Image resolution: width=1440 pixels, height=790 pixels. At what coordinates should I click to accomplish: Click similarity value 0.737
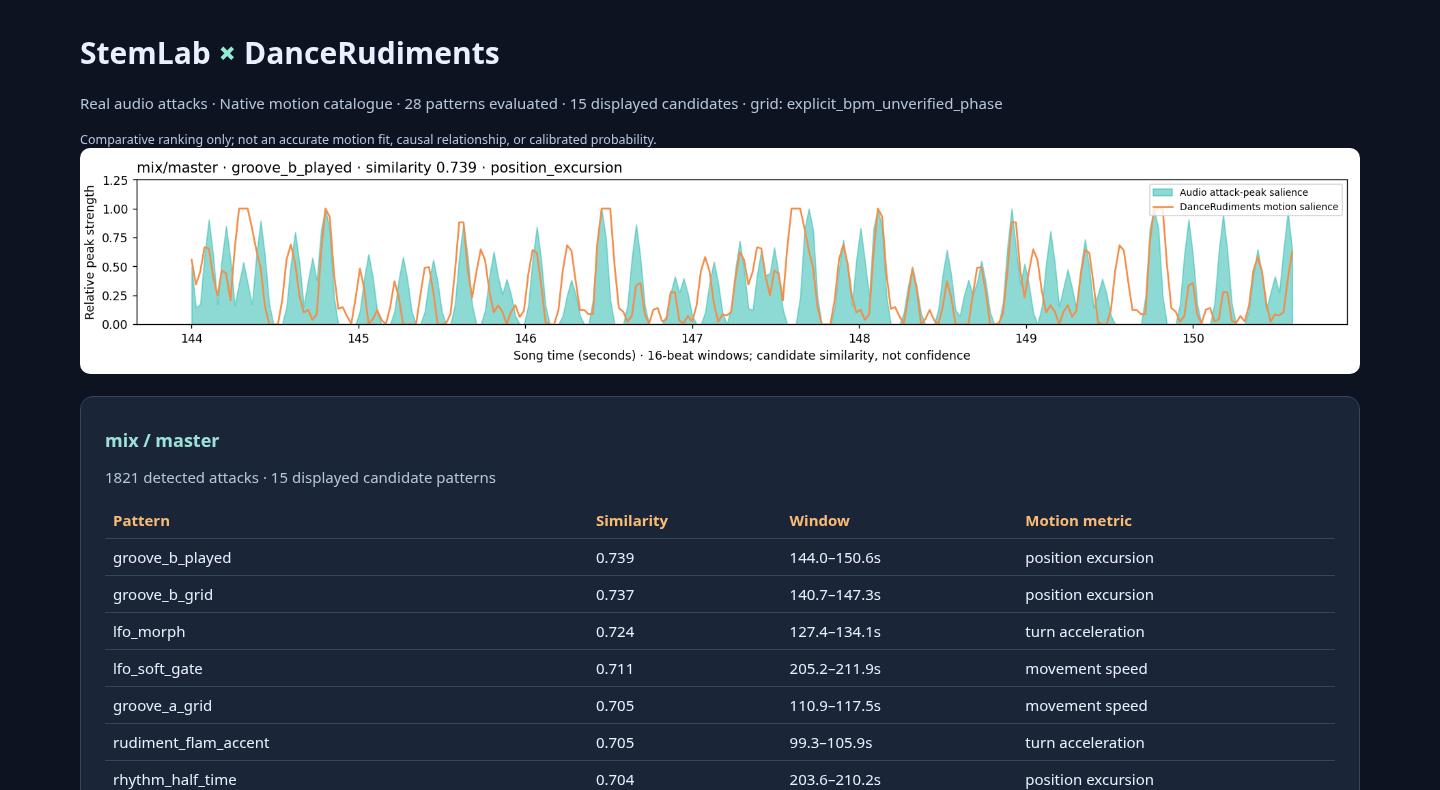(615, 595)
